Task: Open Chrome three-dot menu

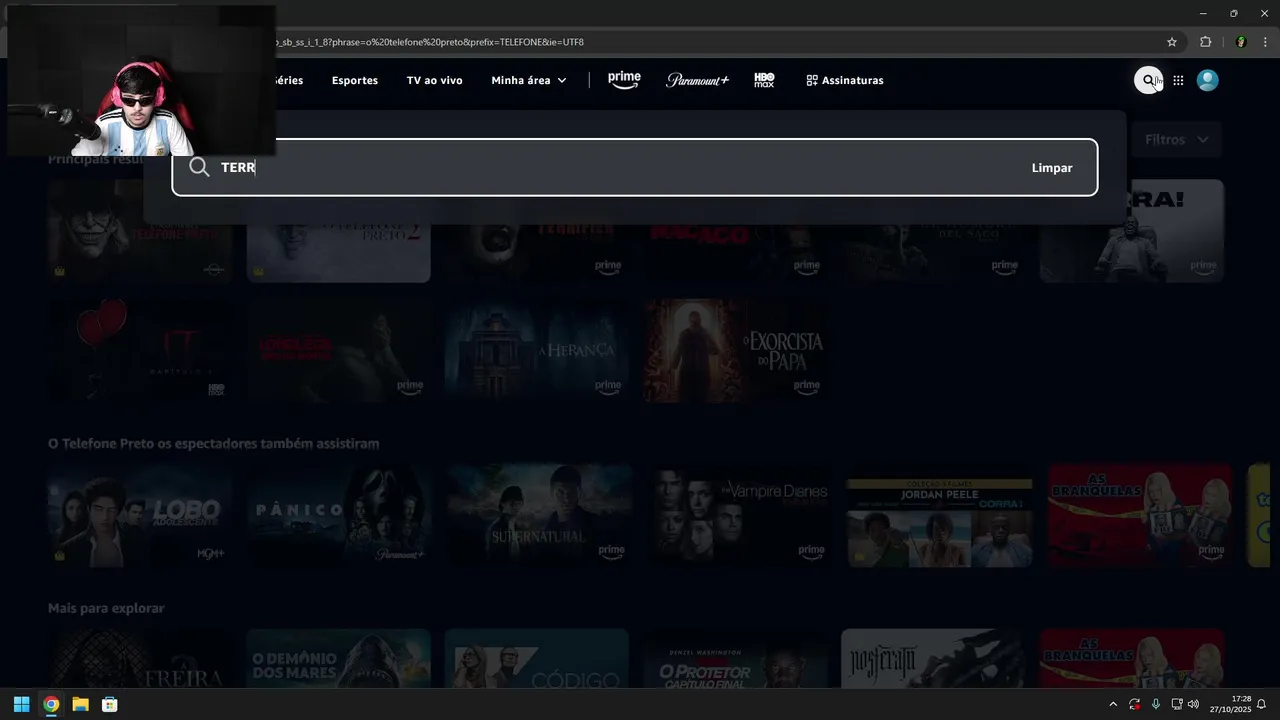Action: (1266, 42)
